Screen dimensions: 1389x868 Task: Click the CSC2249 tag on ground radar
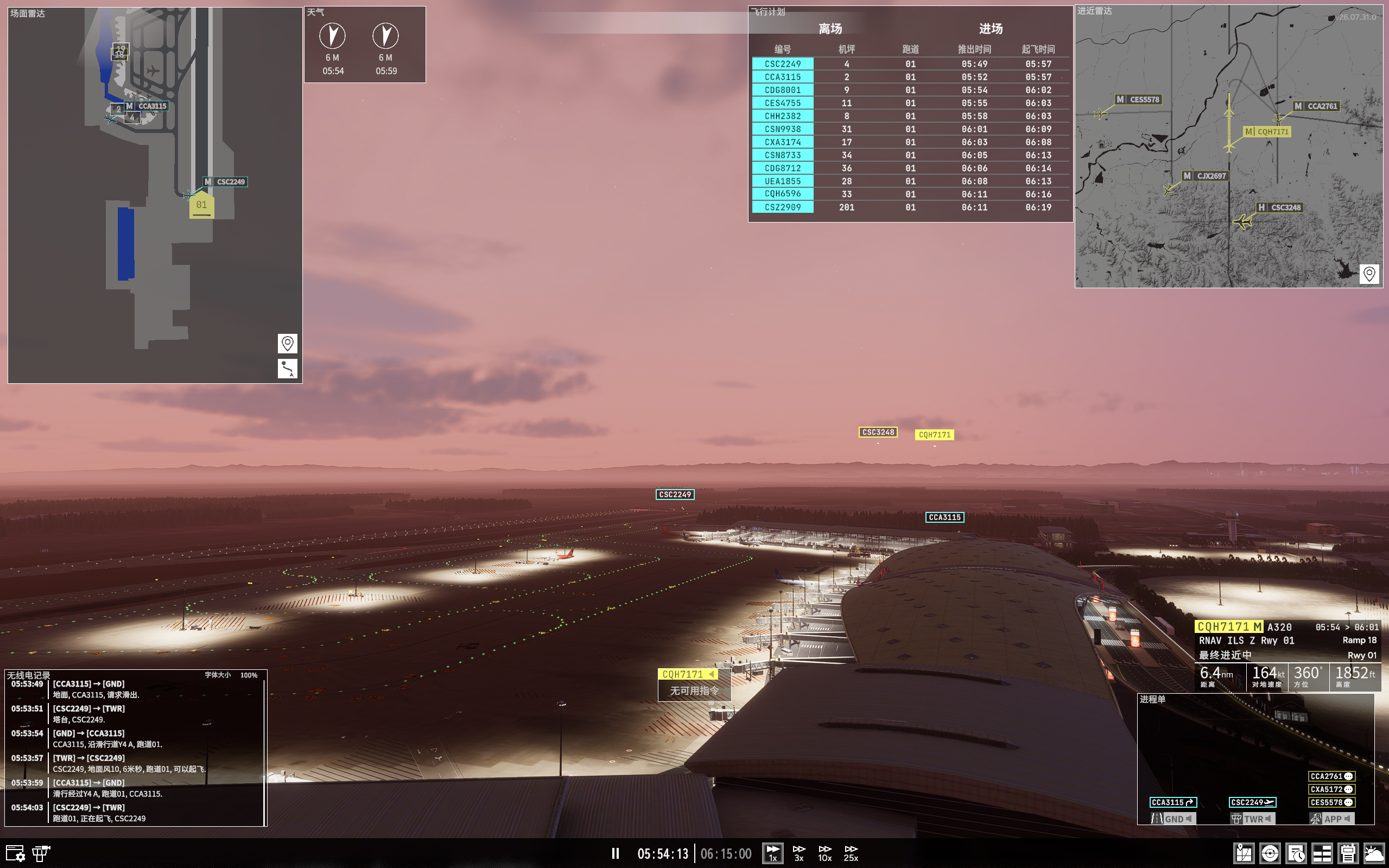coord(225,182)
